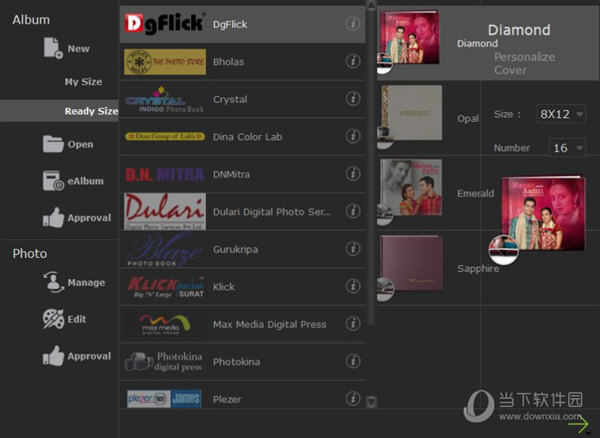The width and height of the screenshot is (600, 438).
Task: Click the Opal album cover thumbnail
Action: (x=412, y=112)
